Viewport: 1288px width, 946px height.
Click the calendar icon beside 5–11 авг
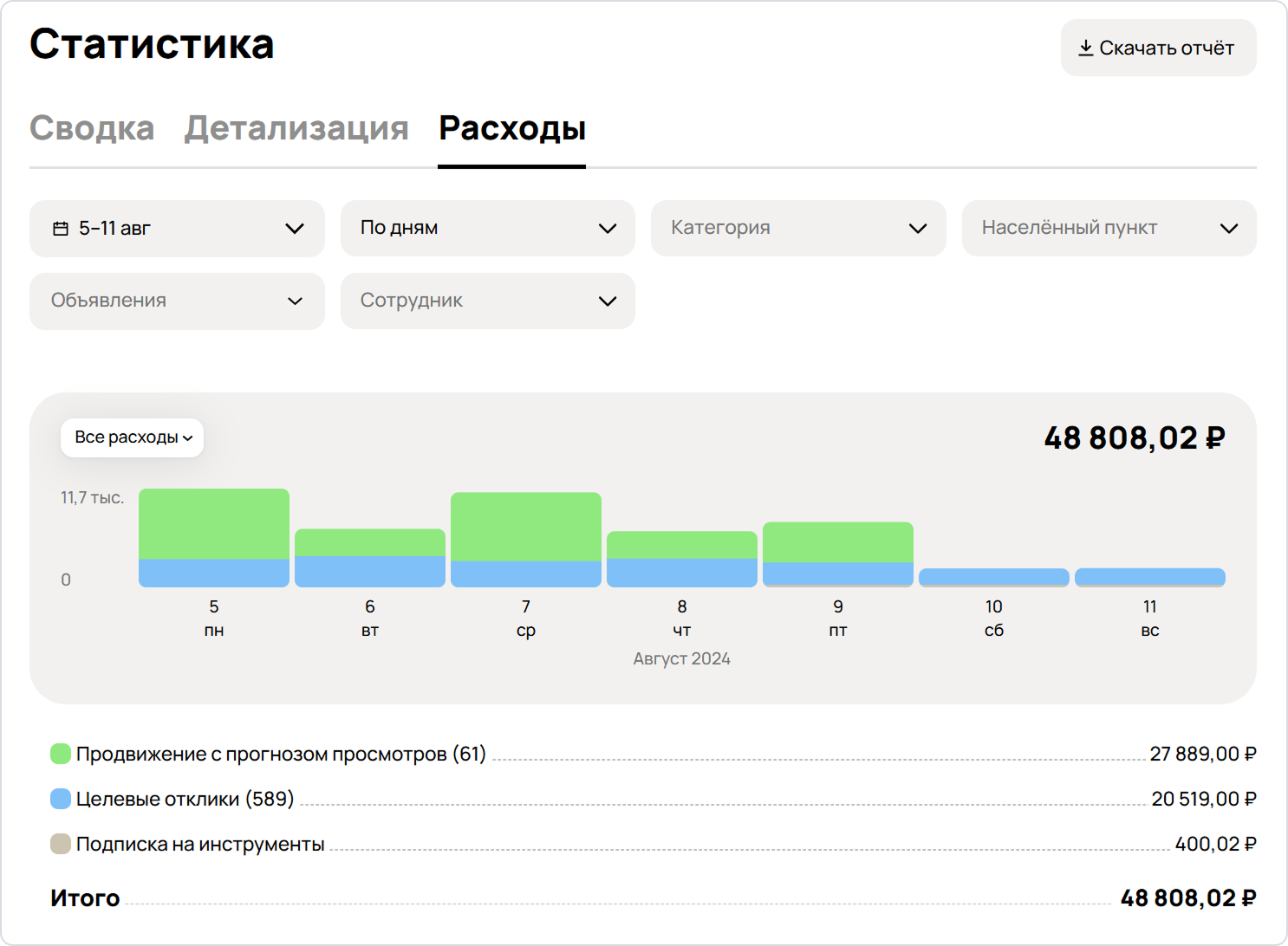61,229
